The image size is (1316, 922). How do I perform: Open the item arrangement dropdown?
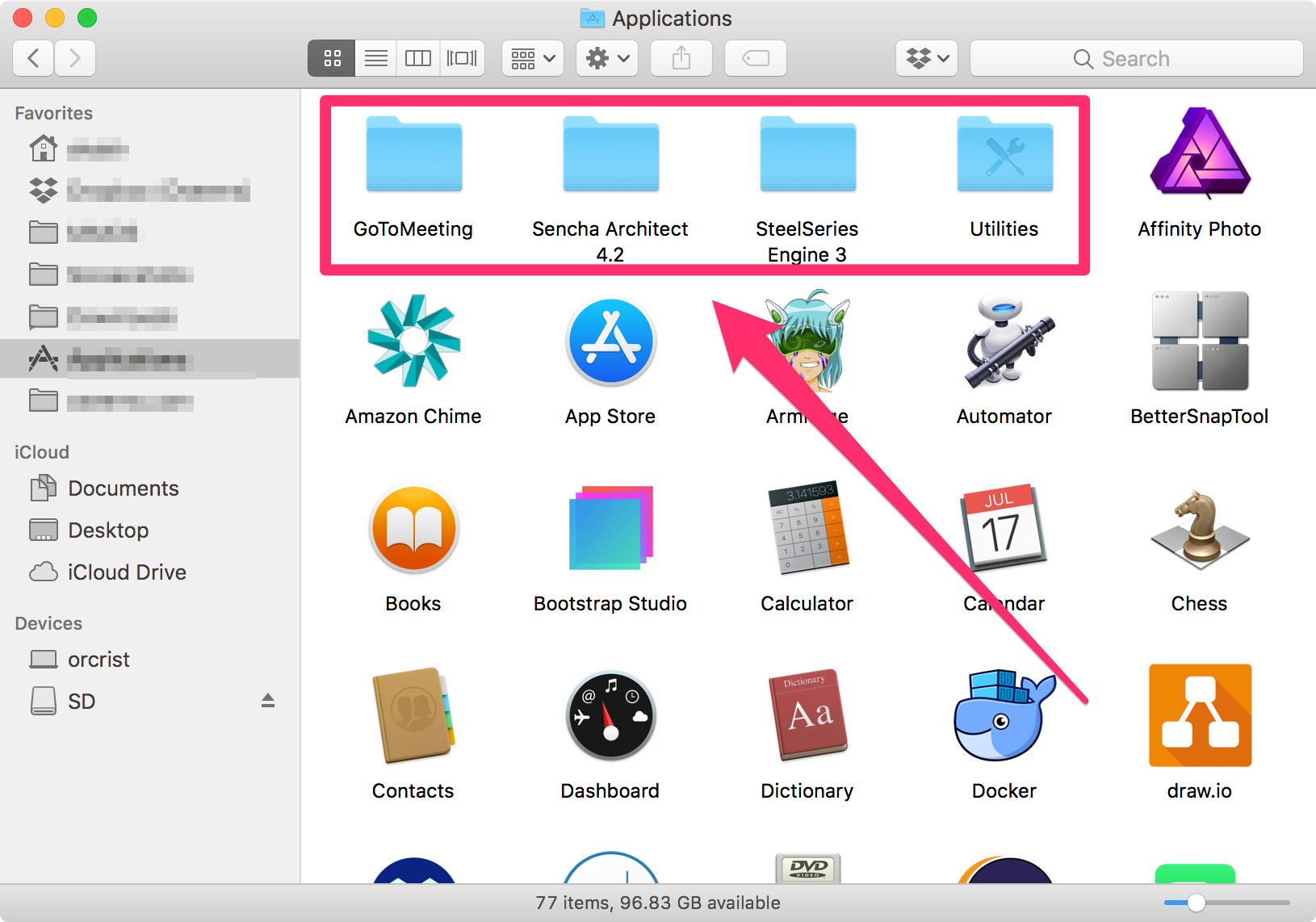coord(532,57)
